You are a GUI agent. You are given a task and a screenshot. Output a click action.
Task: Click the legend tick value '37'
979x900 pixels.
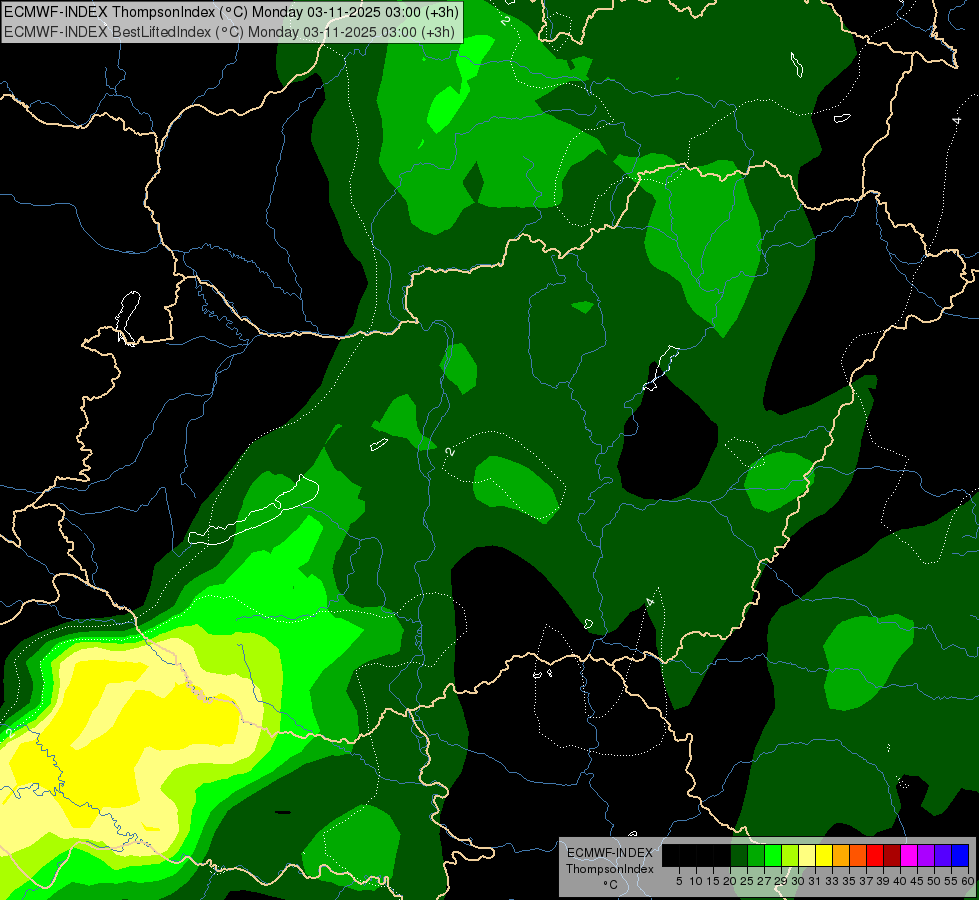pyautogui.click(x=866, y=881)
